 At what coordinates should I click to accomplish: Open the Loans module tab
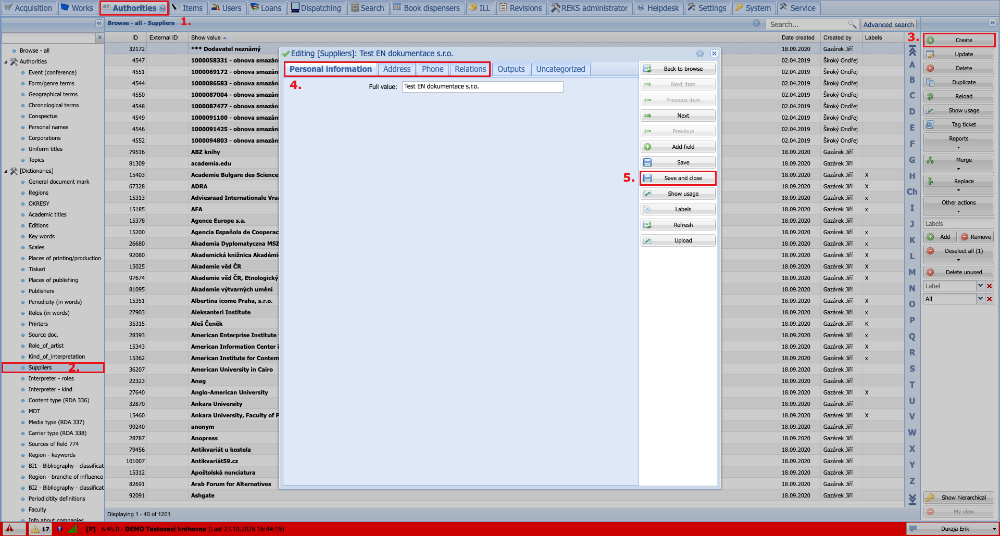pos(265,8)
